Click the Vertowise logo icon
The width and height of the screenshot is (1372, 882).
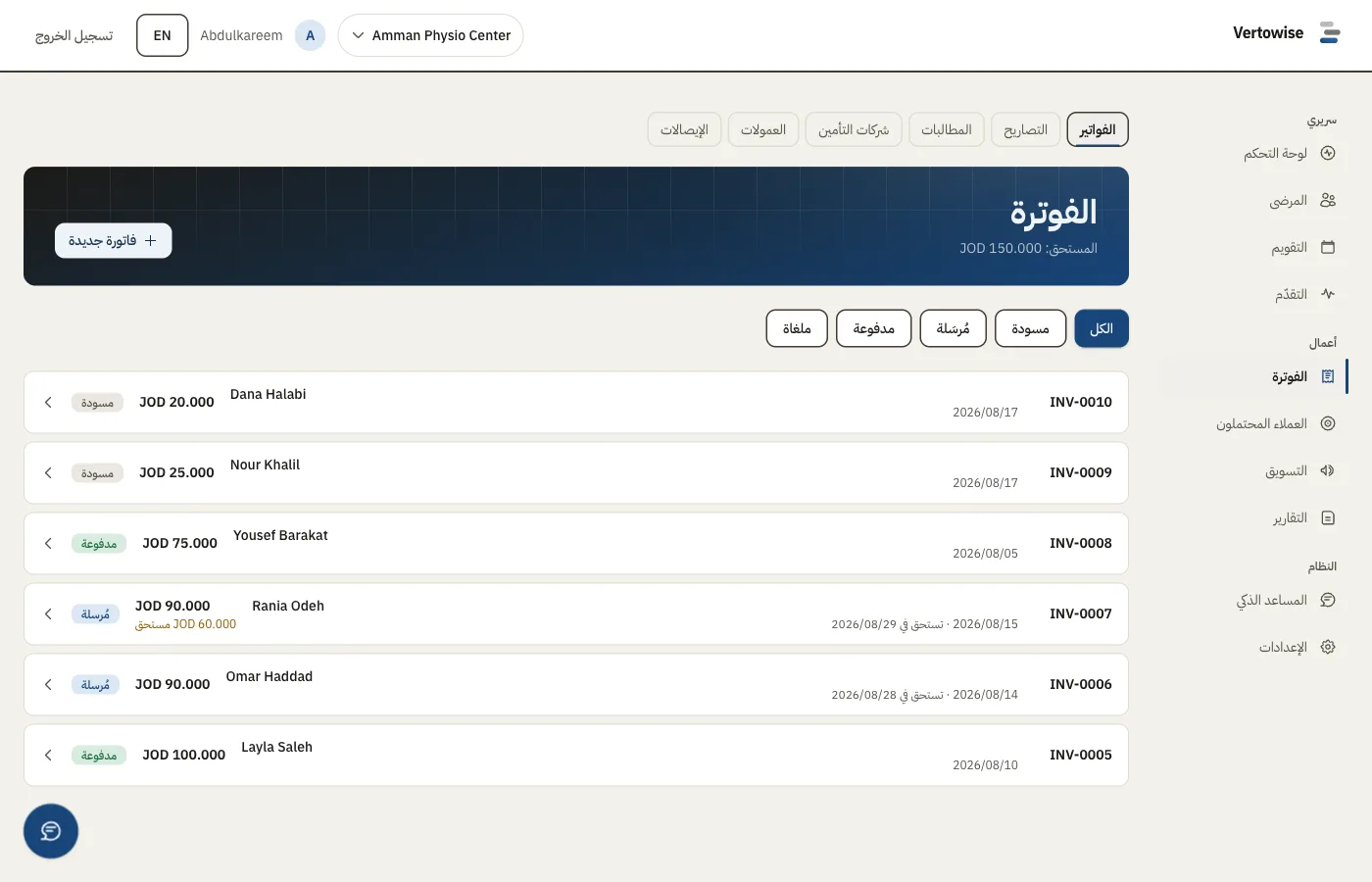point(1330,33)
